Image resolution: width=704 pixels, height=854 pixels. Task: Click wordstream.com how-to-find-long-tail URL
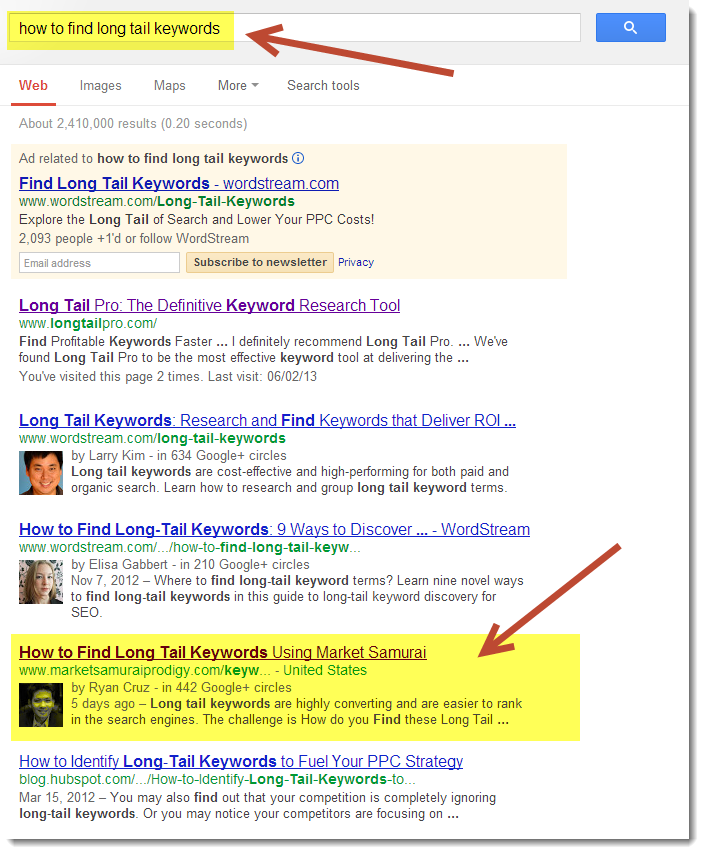pyautogui.click(x=189, y=547)
